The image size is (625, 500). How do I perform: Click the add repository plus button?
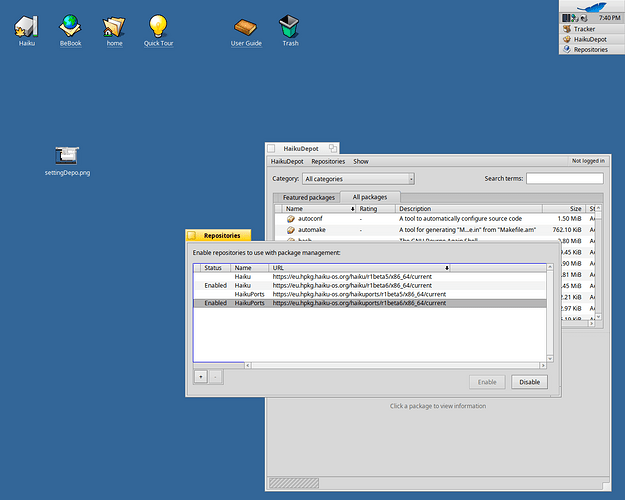coord(201,377)
